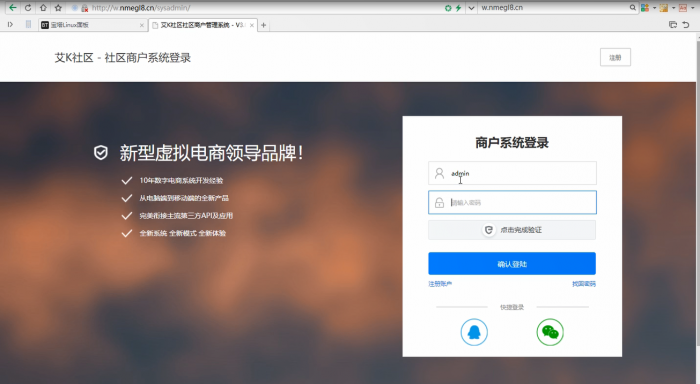The image size is (700, 384).
Task: Expand the address bar dropdown chevron
Action: (x=471, y=8)
